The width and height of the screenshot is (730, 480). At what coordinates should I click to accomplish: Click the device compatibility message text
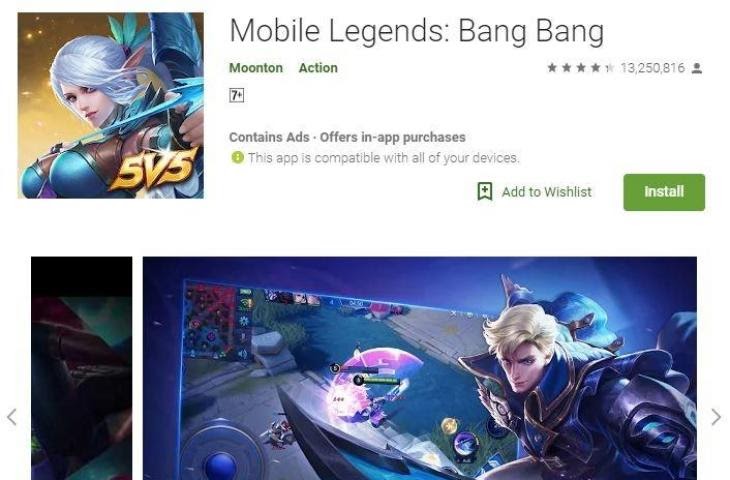tap(383, 158)
